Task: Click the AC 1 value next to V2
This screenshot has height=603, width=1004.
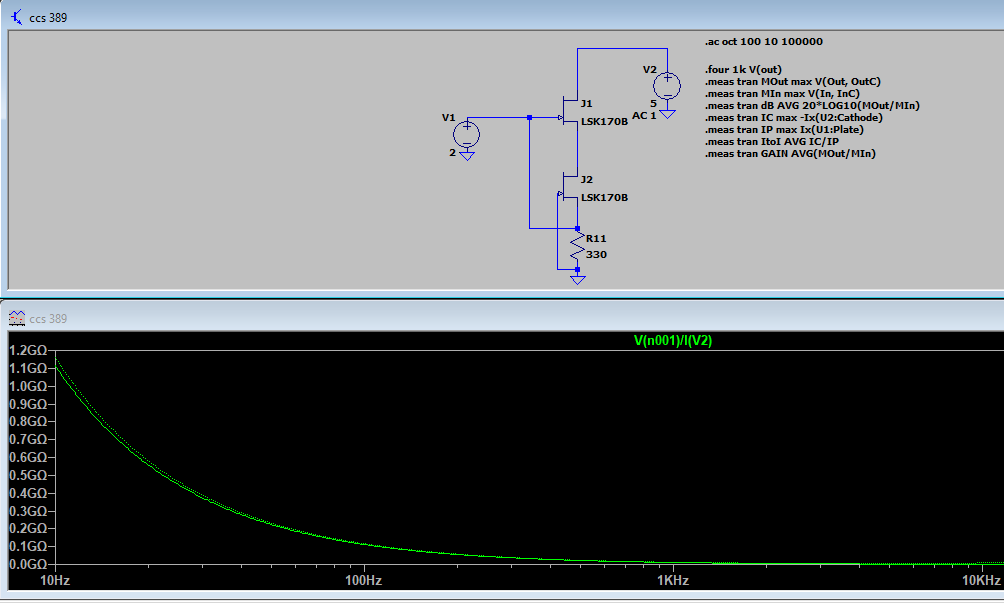Action: click(x=644, y=115)
